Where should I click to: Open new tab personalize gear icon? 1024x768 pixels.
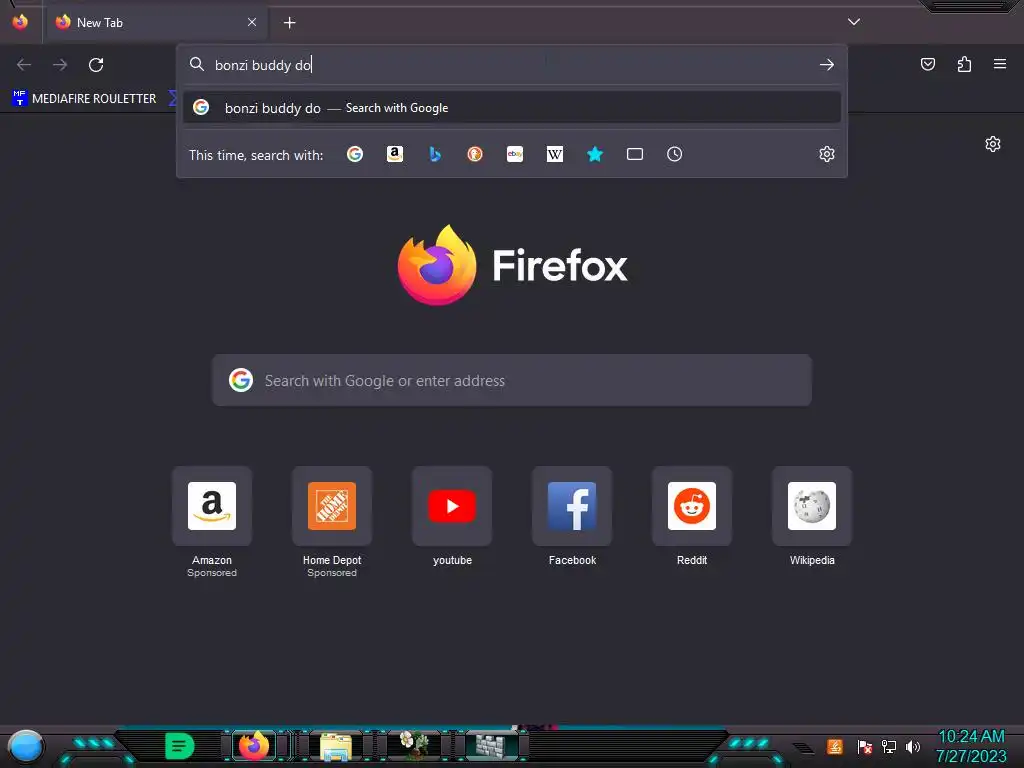[993, 144]
